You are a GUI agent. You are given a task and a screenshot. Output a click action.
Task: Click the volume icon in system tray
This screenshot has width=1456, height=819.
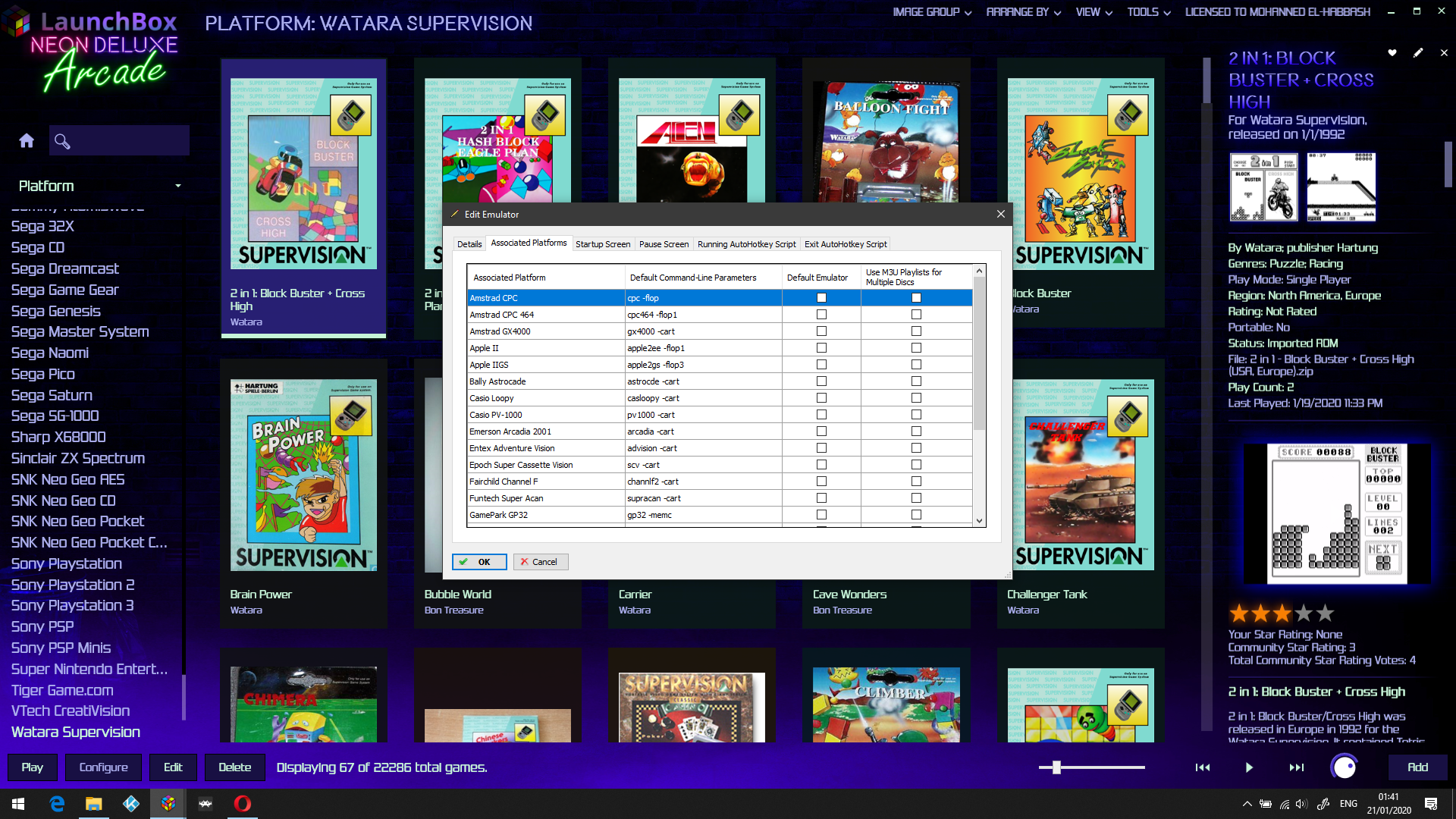(x=1301, y=804)
